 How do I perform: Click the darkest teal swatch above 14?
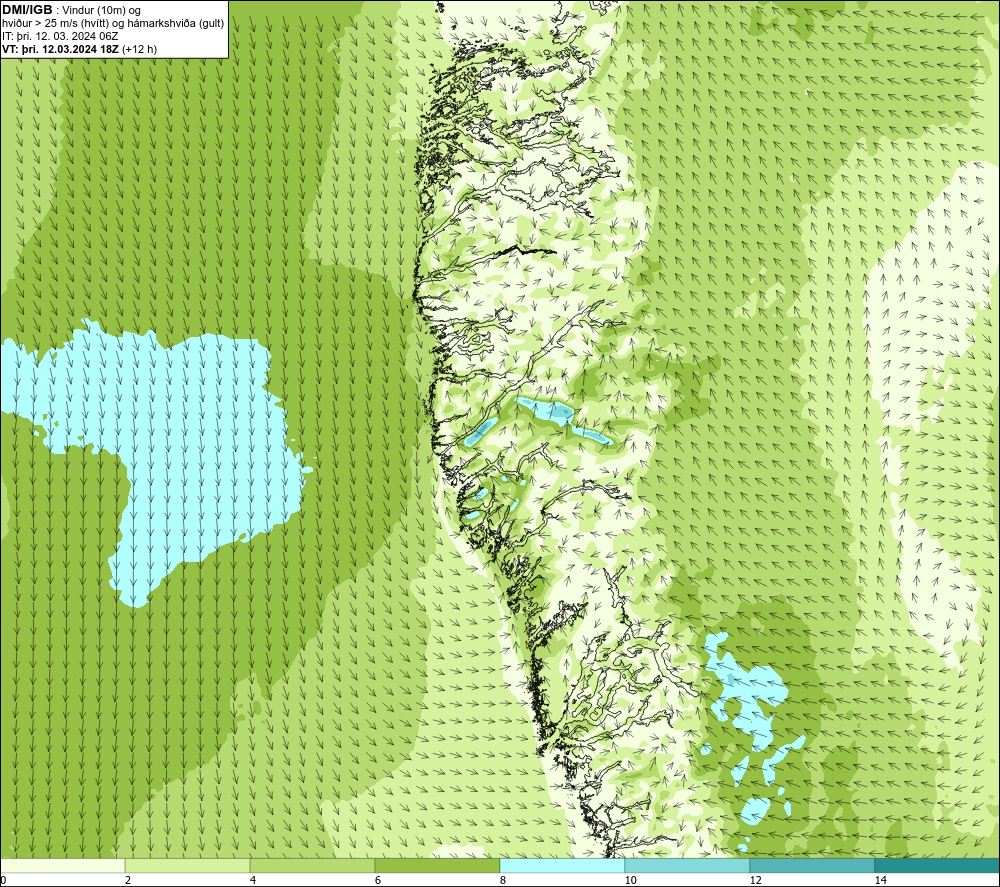coord(938,865)
